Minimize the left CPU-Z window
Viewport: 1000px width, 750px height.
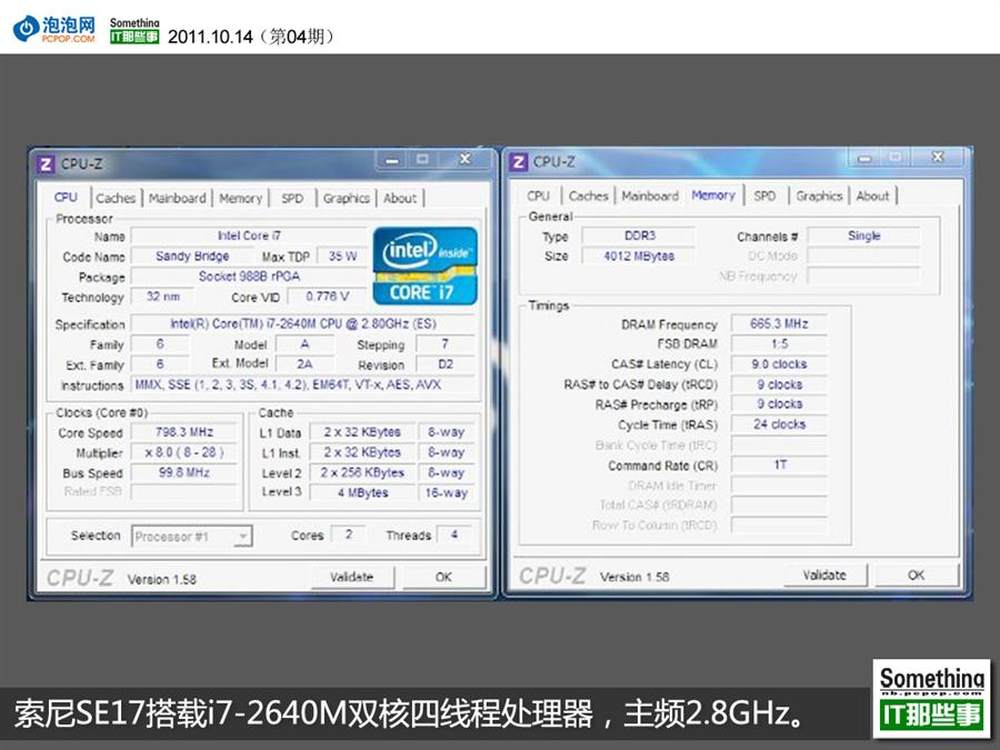tap(392, 159)
